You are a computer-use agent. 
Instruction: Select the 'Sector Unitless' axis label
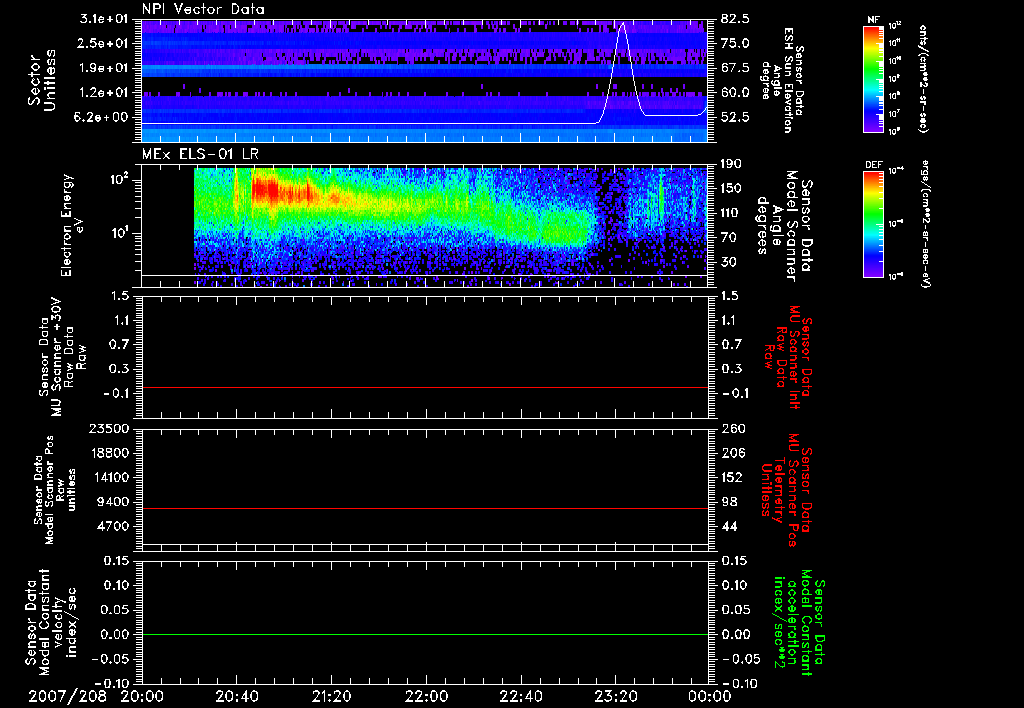pos(42,80)
